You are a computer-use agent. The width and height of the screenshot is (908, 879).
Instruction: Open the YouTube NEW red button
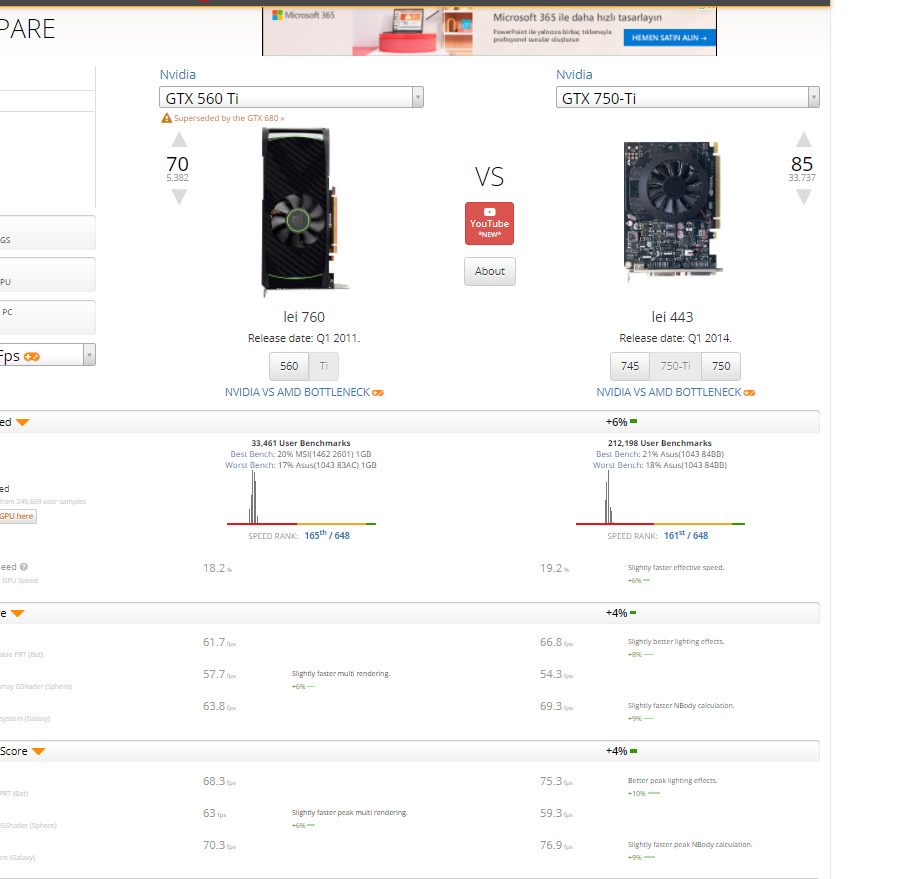(489, 224)
